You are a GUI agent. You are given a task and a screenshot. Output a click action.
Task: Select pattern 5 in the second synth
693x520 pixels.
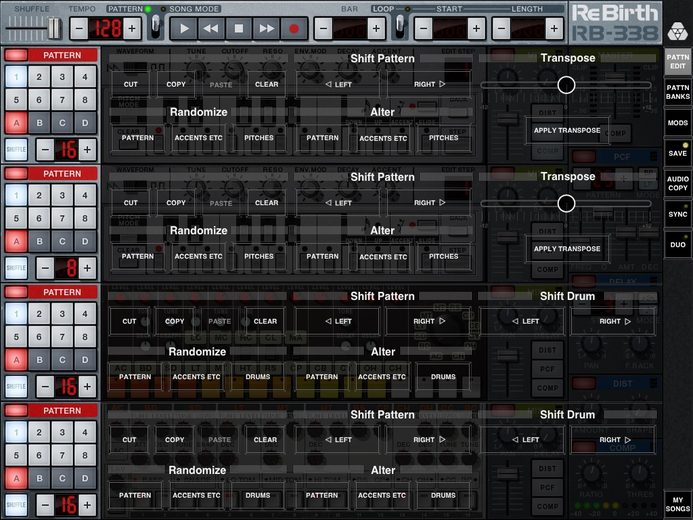[x=16, y=218]
